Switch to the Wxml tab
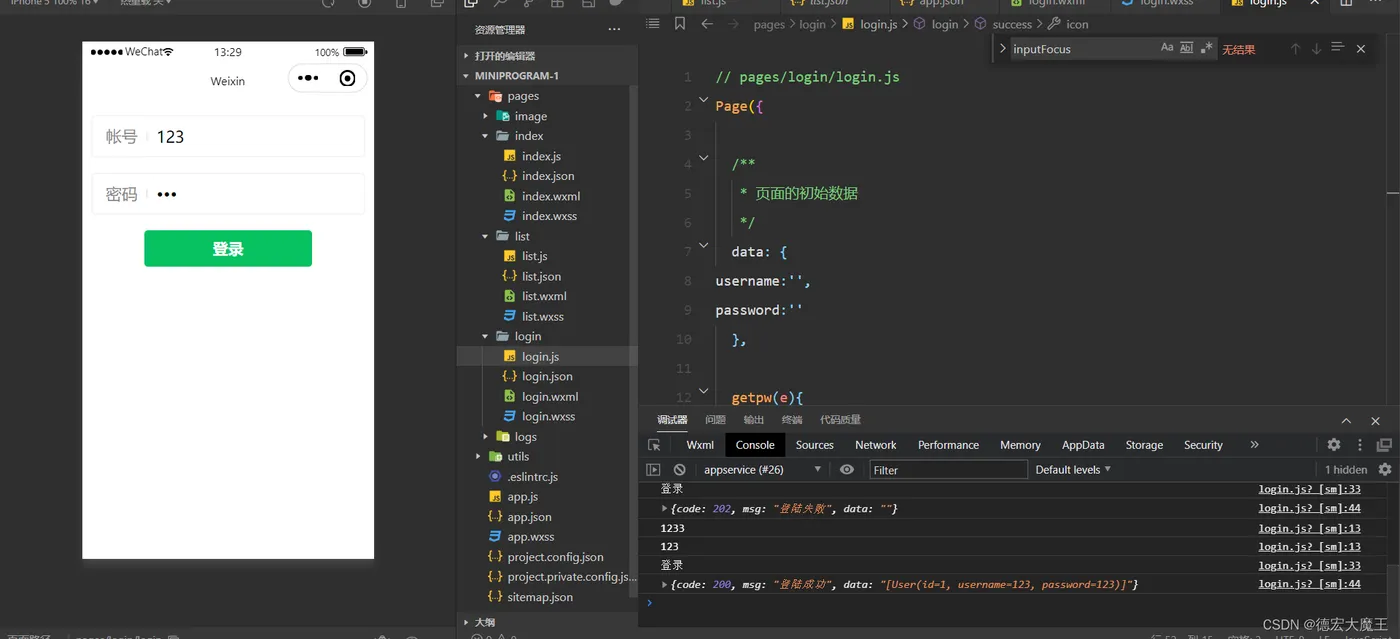This screenshot has height=639, width=1400. tap(700, 445)
